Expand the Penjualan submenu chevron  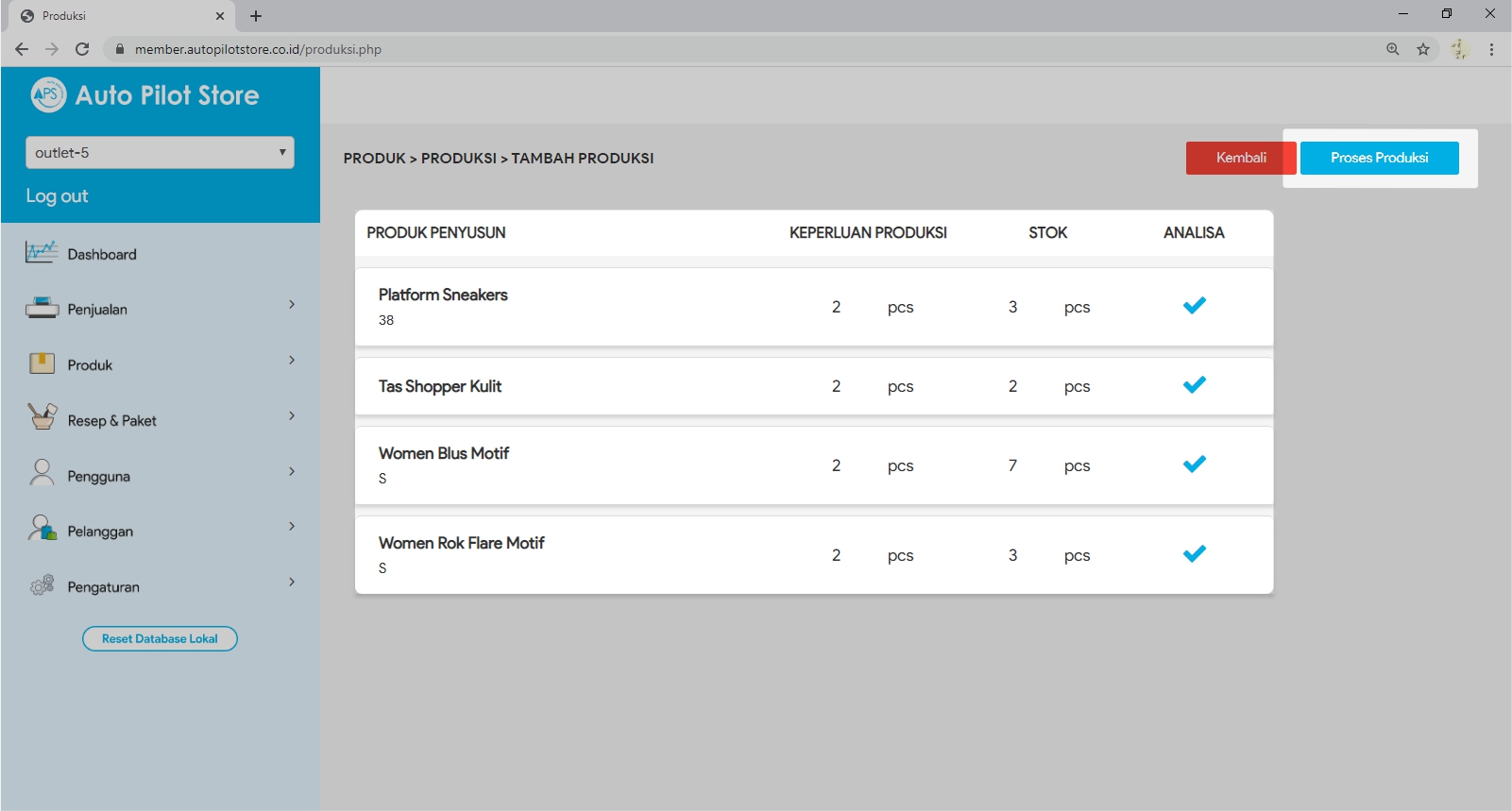pos(292,304)
